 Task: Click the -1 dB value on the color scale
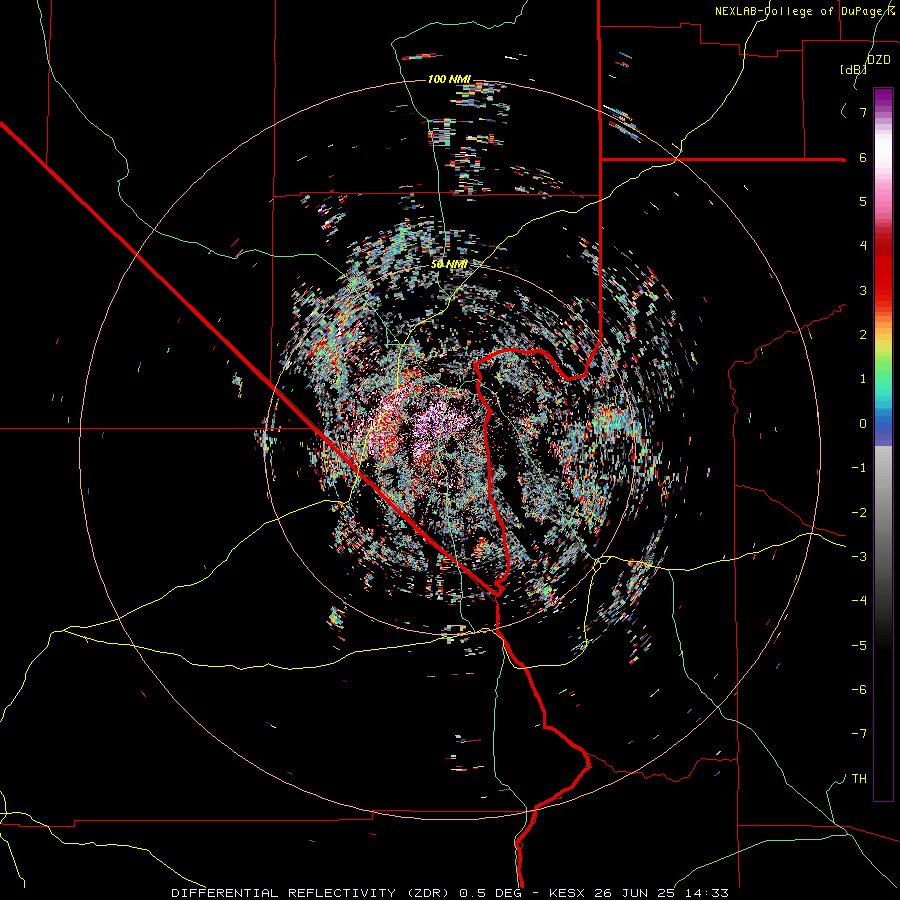tap(859, 468)
